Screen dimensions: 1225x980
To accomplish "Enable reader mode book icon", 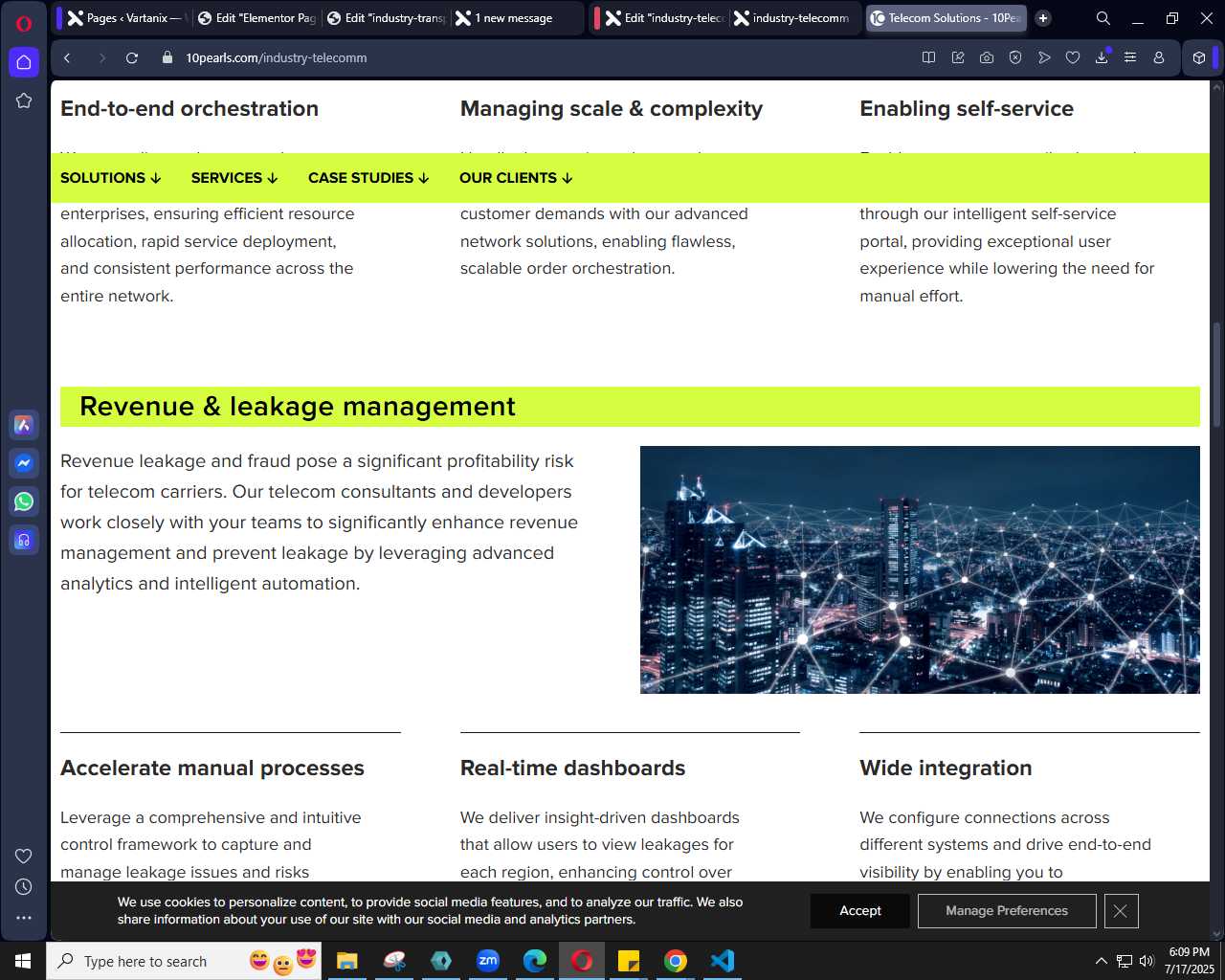I will click(928, 58).
